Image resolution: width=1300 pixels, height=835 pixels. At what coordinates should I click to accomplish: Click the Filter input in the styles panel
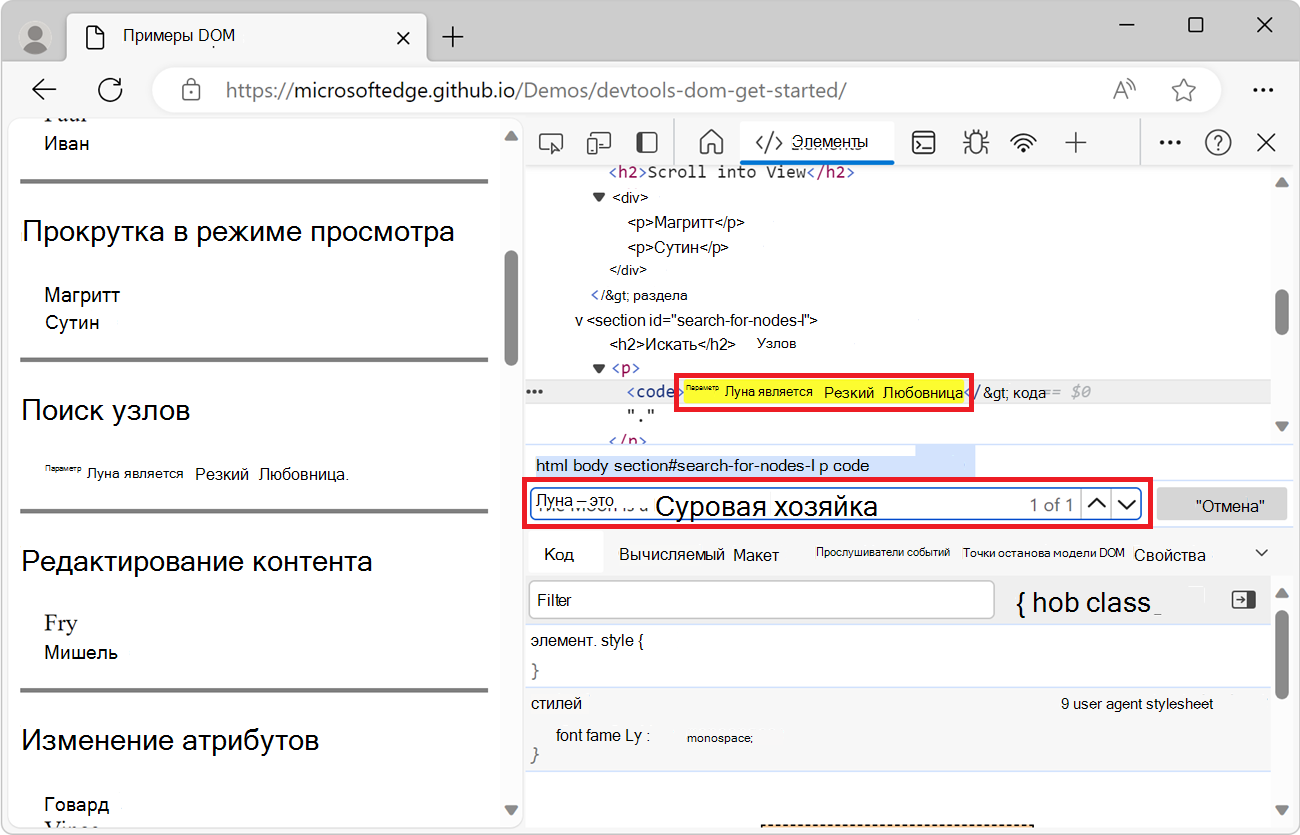[x=760, y=600]
